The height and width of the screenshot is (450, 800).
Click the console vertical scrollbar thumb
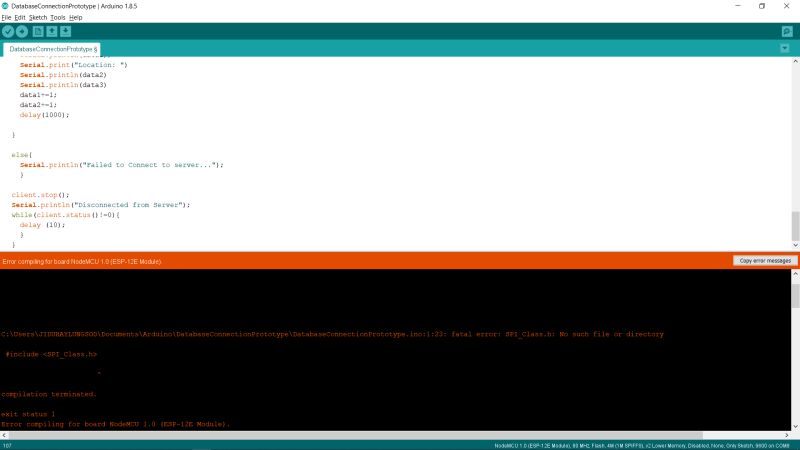[795, 296]
